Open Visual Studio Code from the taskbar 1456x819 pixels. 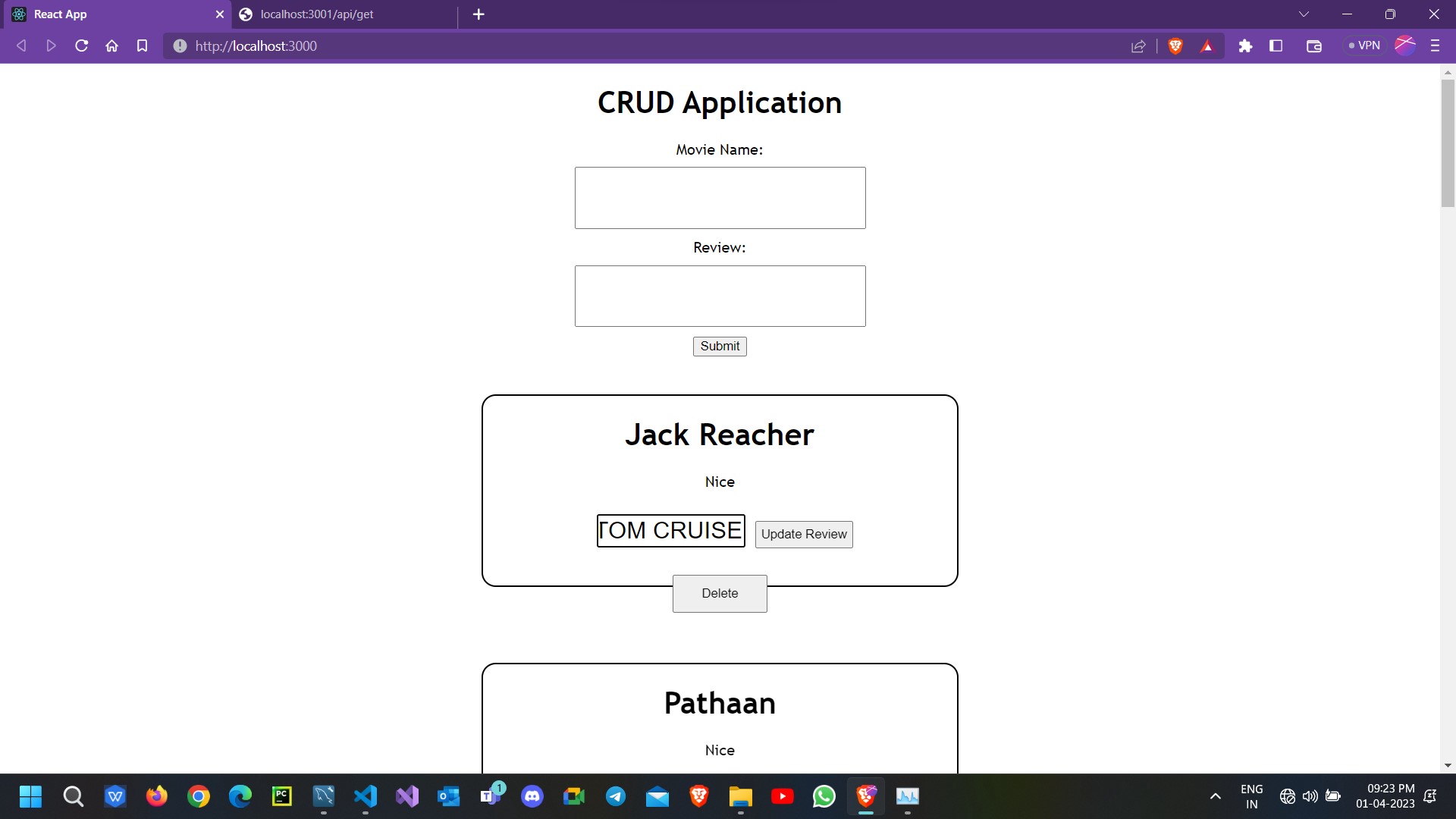[366, 796]
